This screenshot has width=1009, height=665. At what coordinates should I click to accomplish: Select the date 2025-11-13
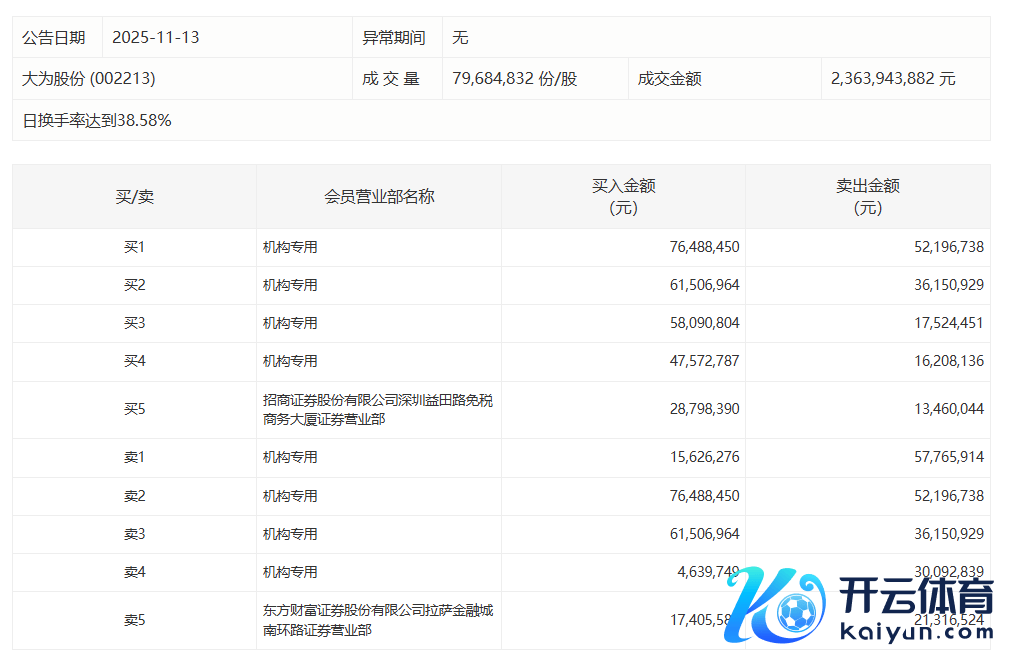156,38
